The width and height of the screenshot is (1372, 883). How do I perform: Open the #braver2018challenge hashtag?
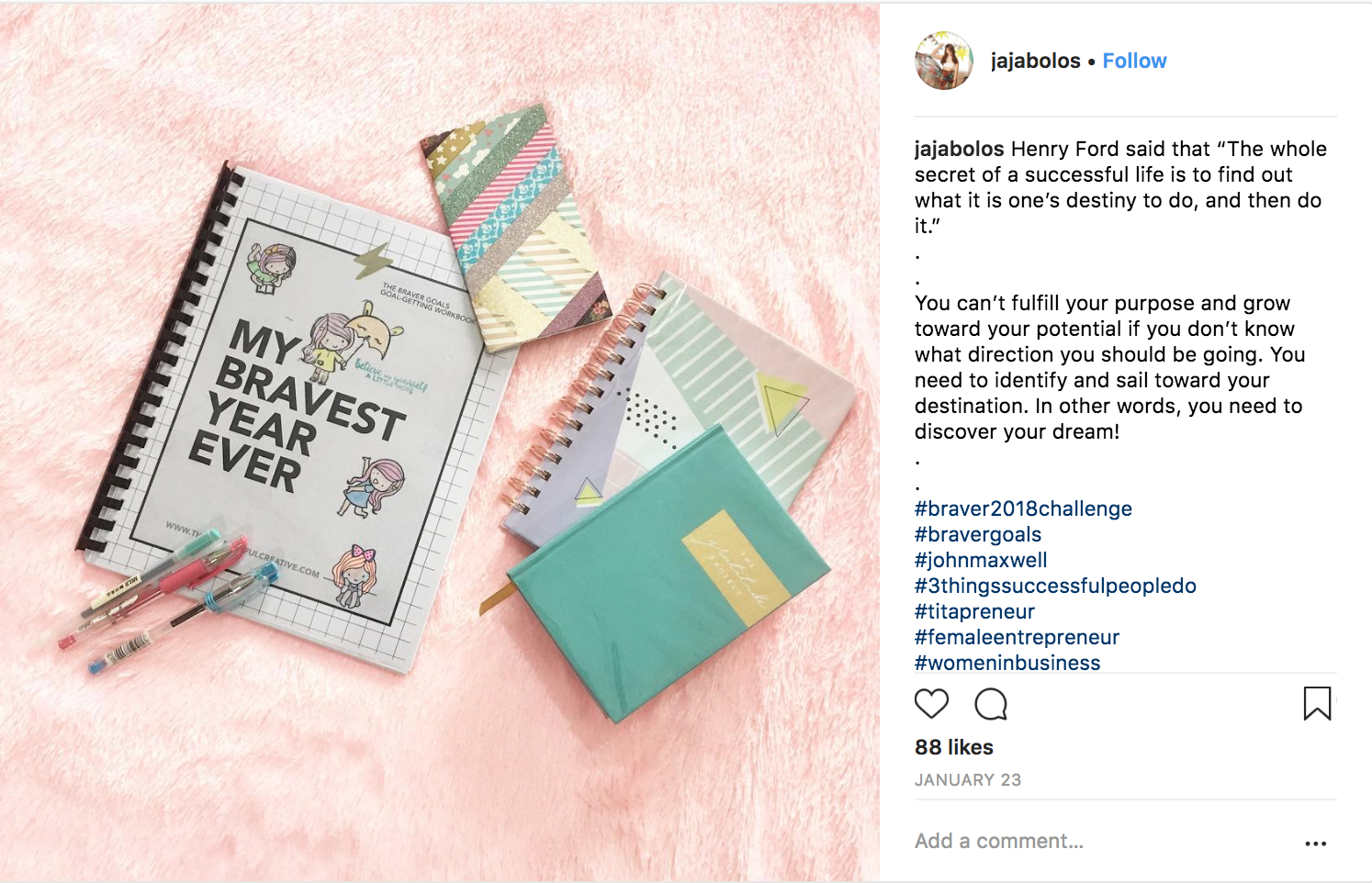pos(1023,509)
